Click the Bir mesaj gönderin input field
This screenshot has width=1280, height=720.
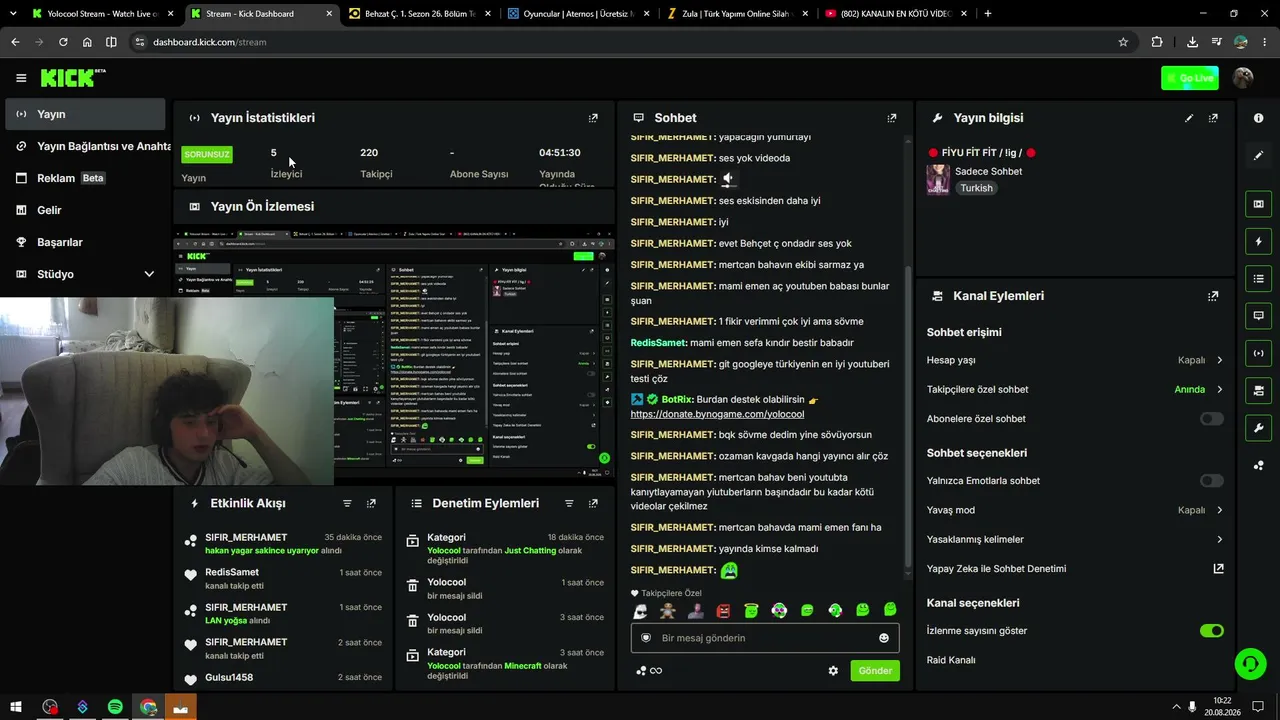765,638
